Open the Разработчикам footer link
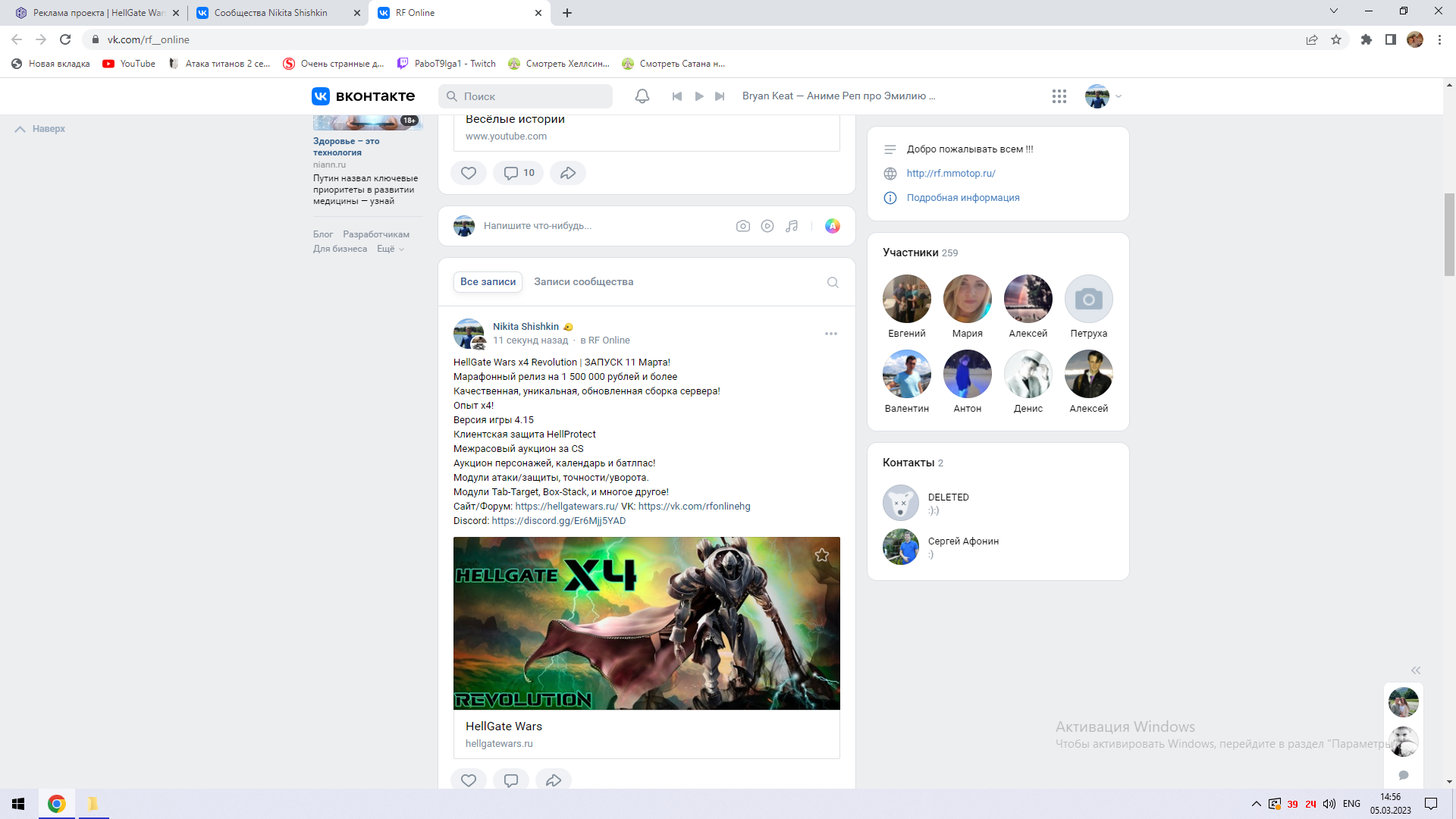 [x=376, y=234]
